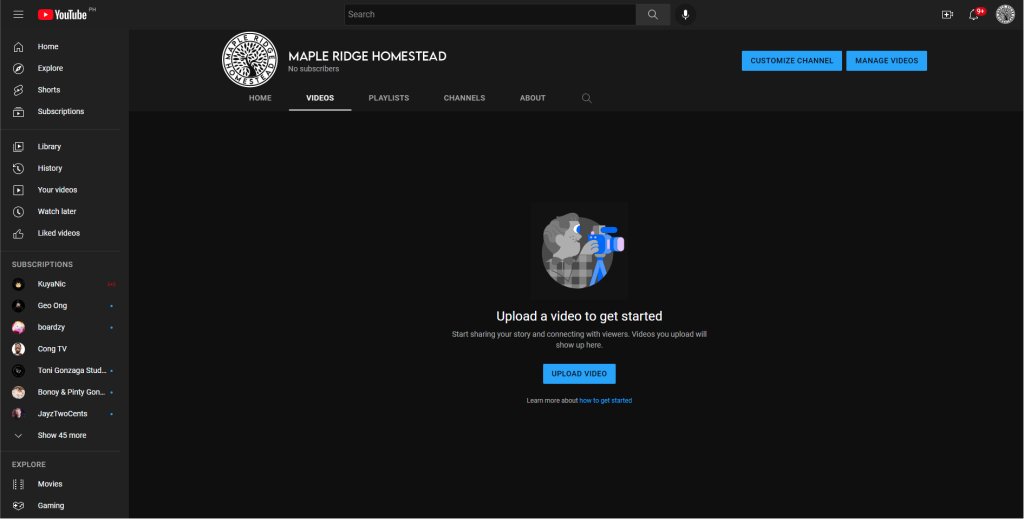Viewport: 1024px width, 519px height.
Task: Switch to the PLAYLISTS tab
Action: (x=389, y=98)
